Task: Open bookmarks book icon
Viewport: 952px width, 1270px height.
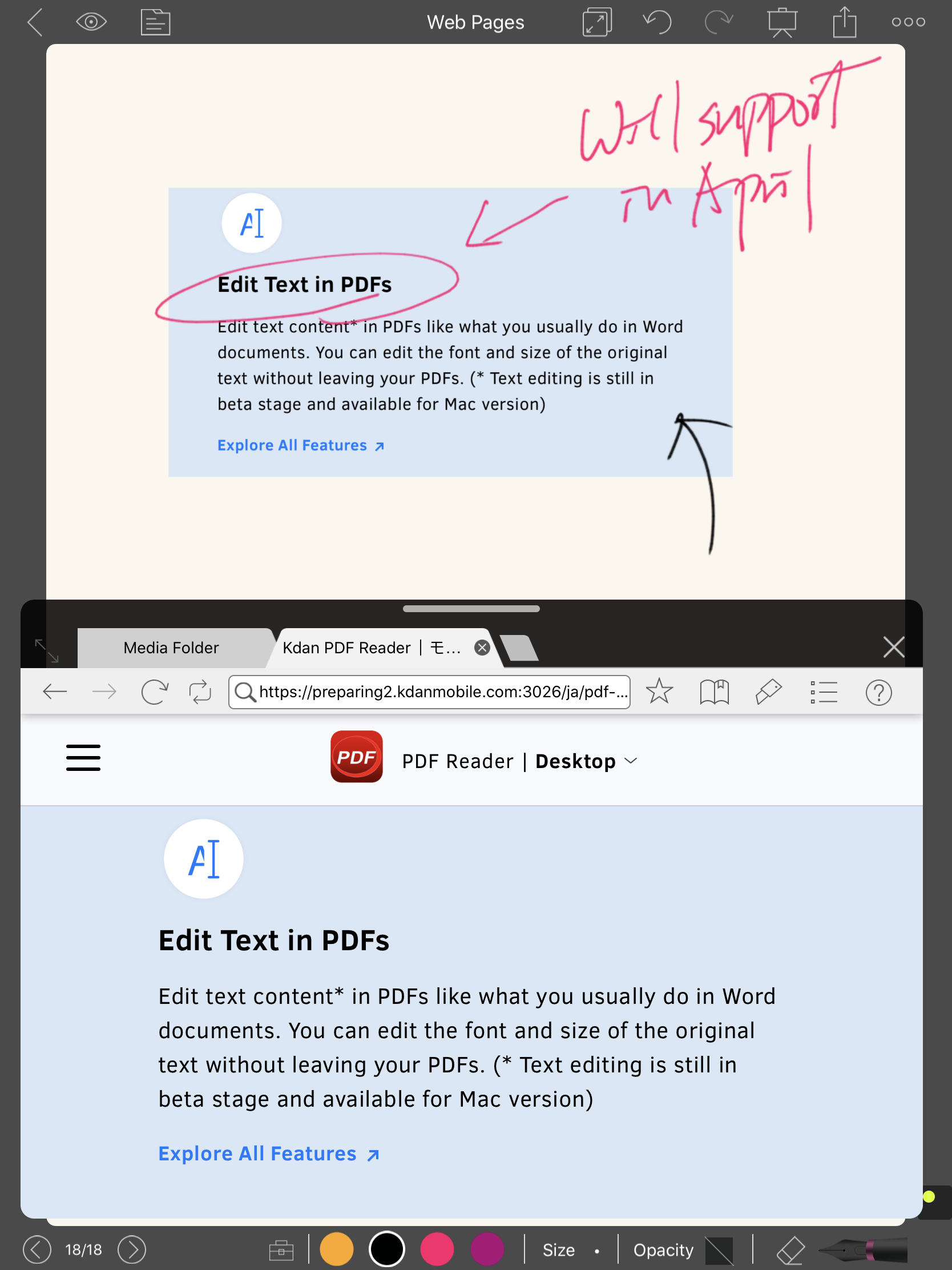Action: [715, 692]
